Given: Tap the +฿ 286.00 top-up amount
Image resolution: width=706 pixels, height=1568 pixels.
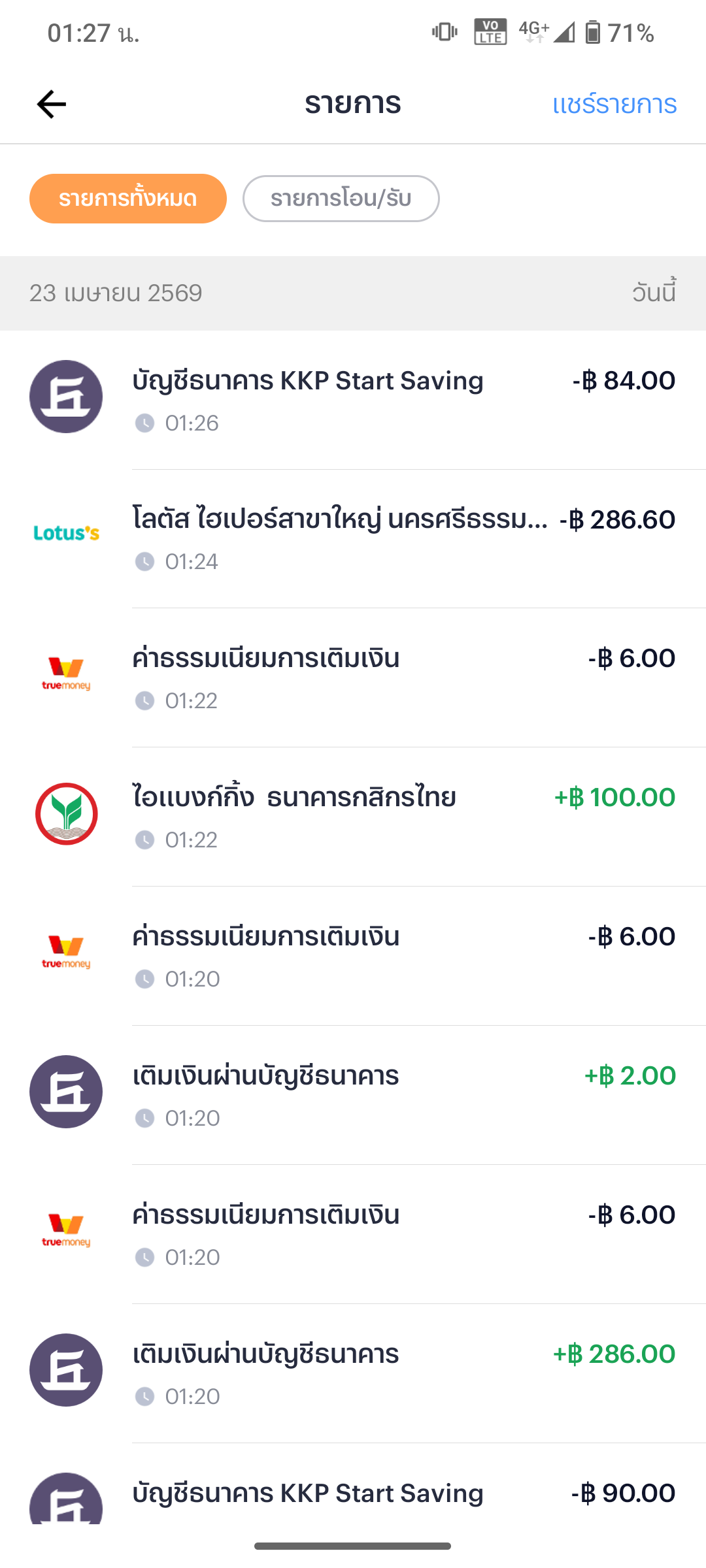Looking at the screenshot, I should (614, 1354).
